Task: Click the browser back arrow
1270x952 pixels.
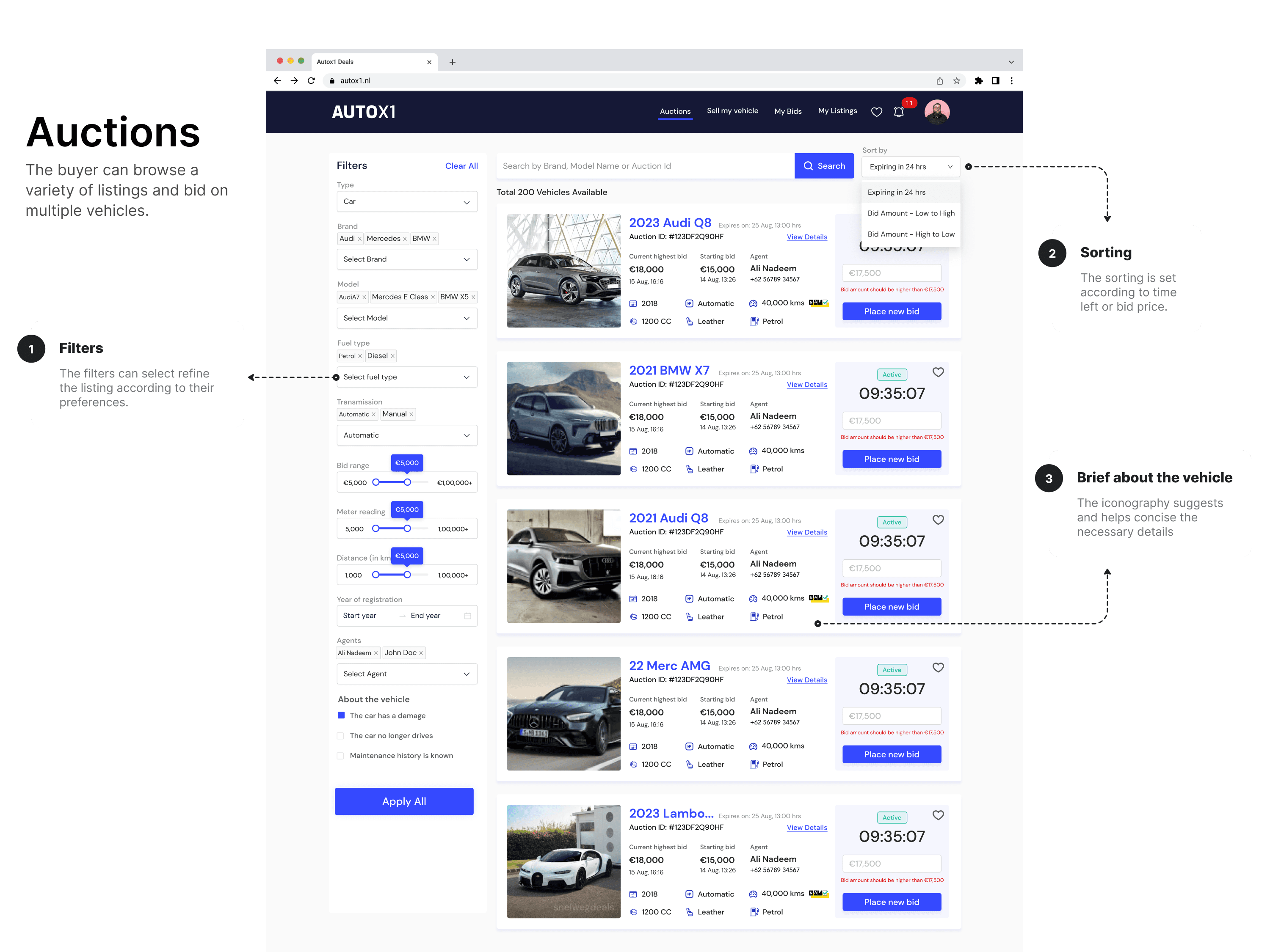Action: pyautogui.click(x=277, y=81)
